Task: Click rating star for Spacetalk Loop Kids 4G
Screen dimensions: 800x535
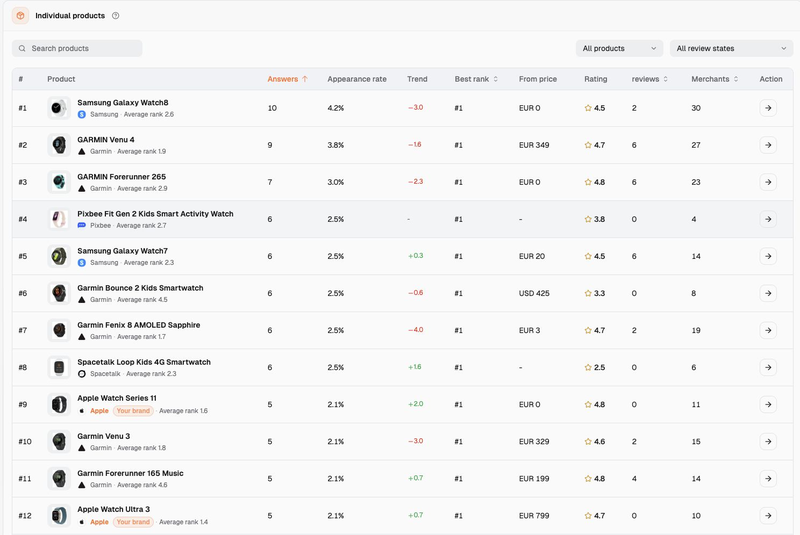Action: [588, 367]
